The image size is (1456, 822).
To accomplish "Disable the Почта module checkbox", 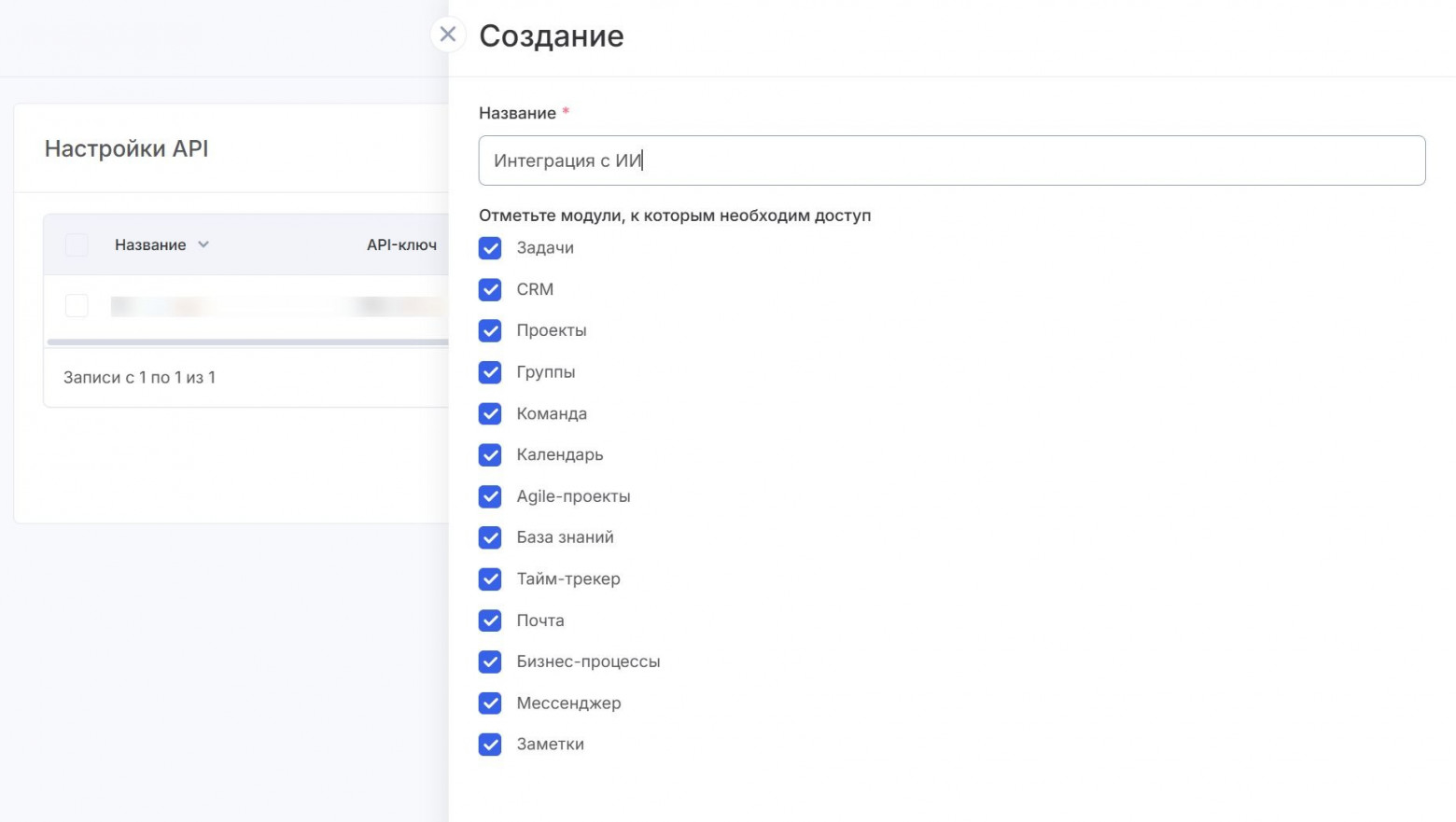I will point(490,620).
